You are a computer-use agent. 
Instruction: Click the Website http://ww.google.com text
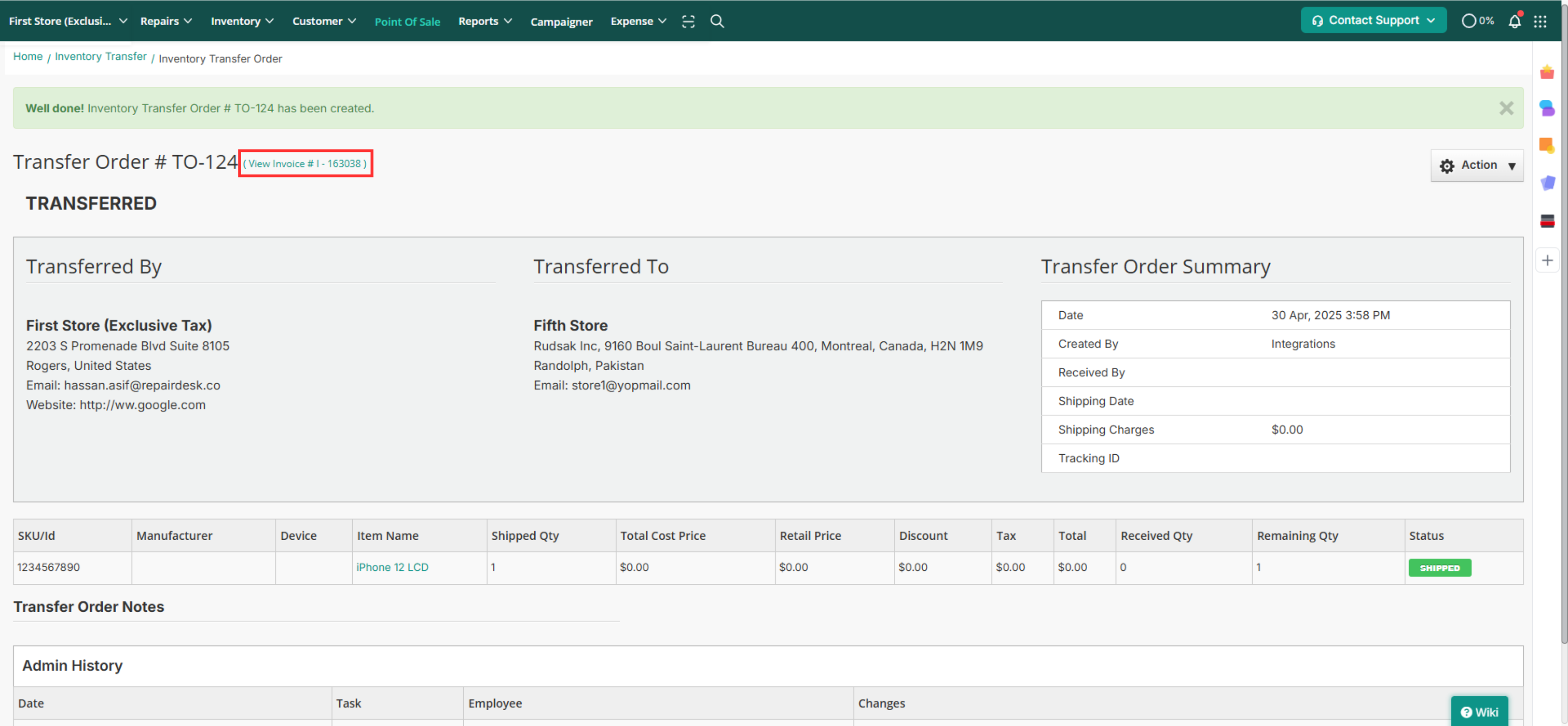(x=116, y=405)
